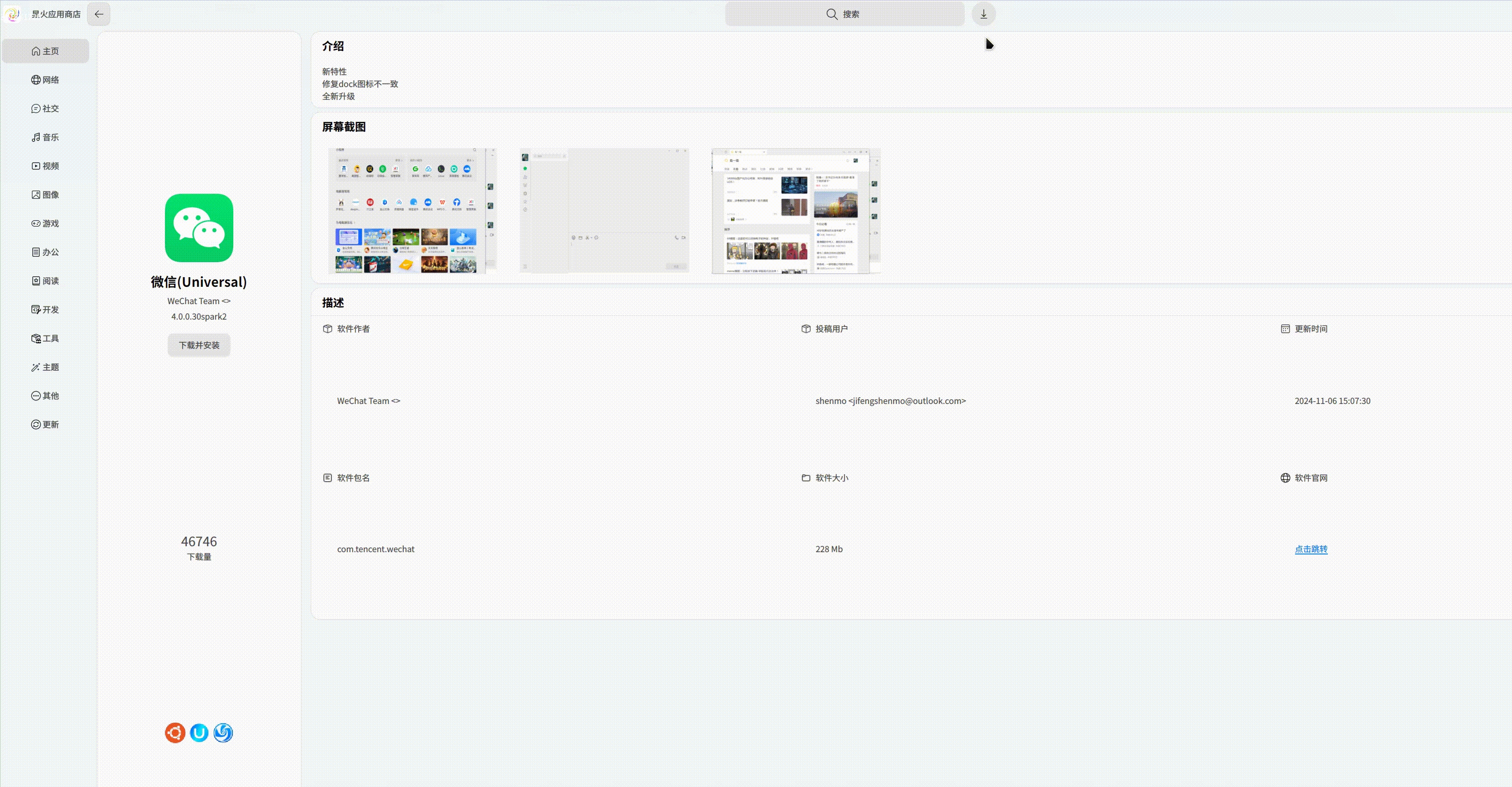Select version text 4.0.0.30spark2
The width and height of the screenshot is (1512, 787).
click(199, 316)
